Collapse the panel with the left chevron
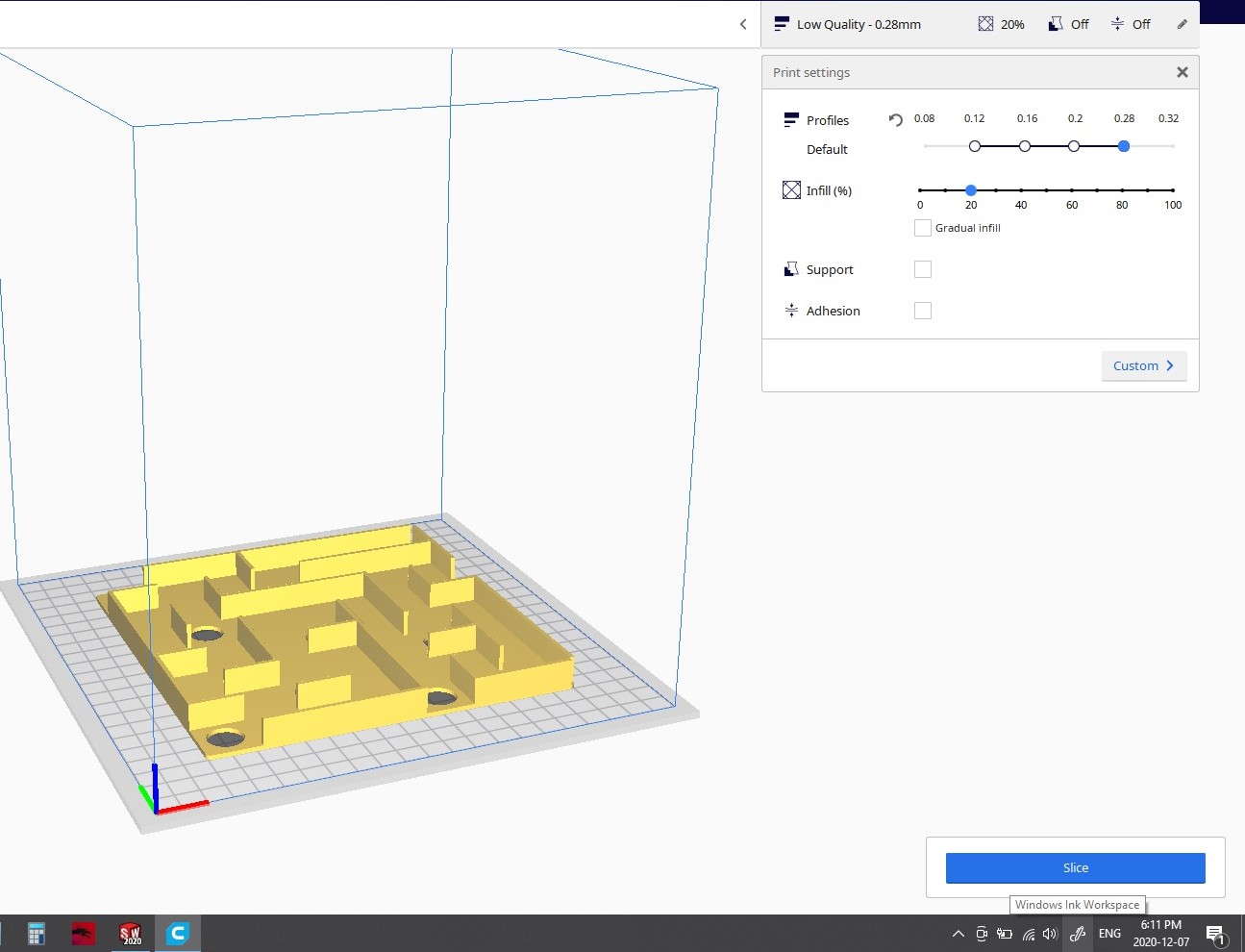The width and height of the screenshot is (1245, 952). (743, 24)
